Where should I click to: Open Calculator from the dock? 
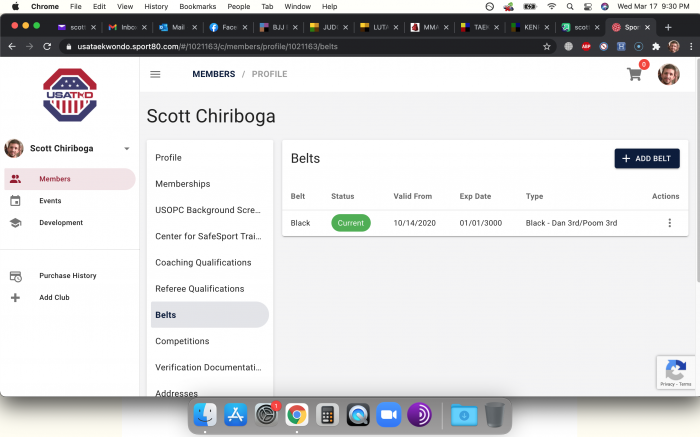[327, 415]
